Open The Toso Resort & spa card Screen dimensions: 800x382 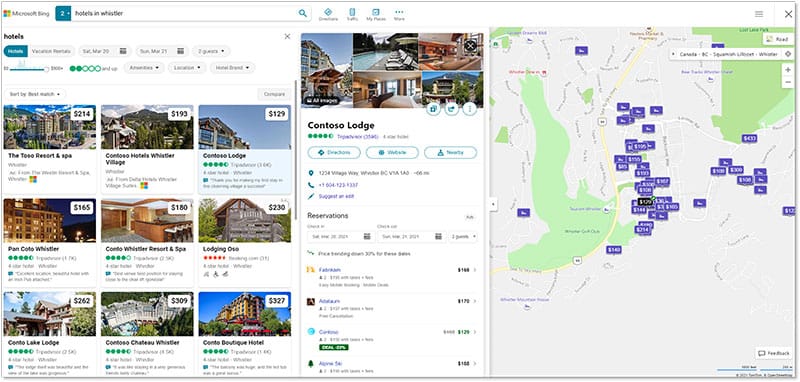[49, 149]
